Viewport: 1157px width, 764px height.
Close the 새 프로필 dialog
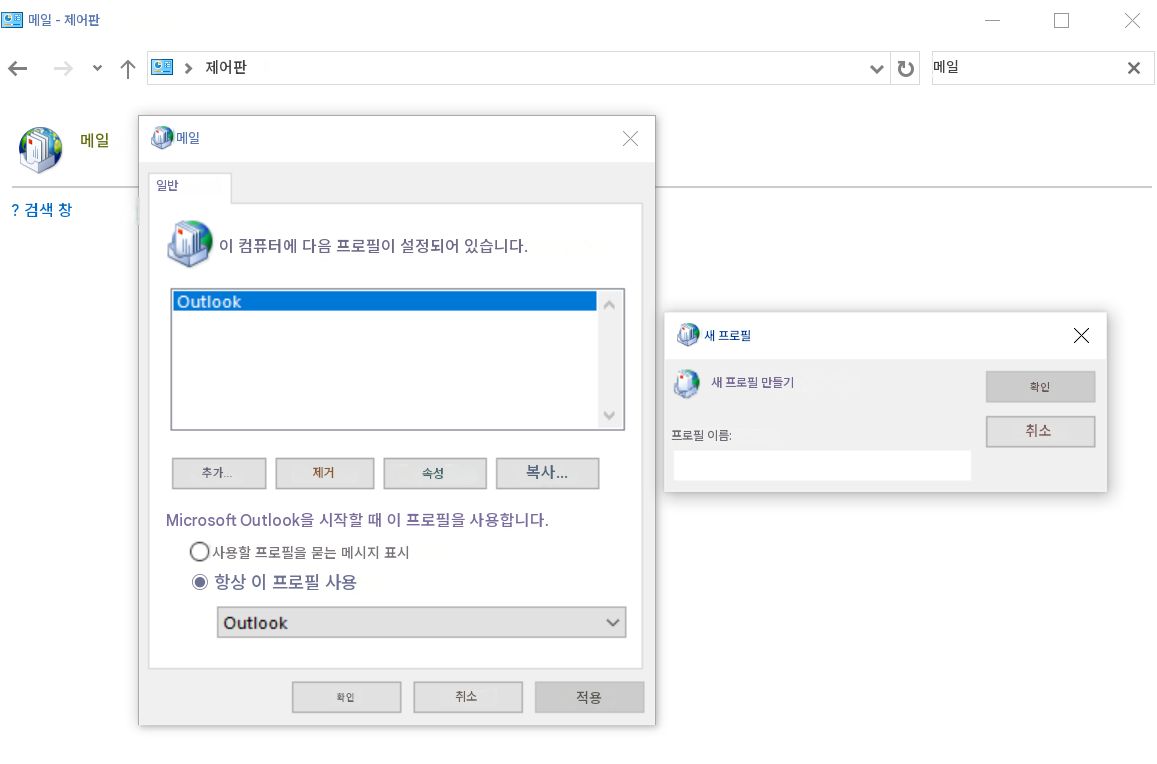[x=1081, y=336]
